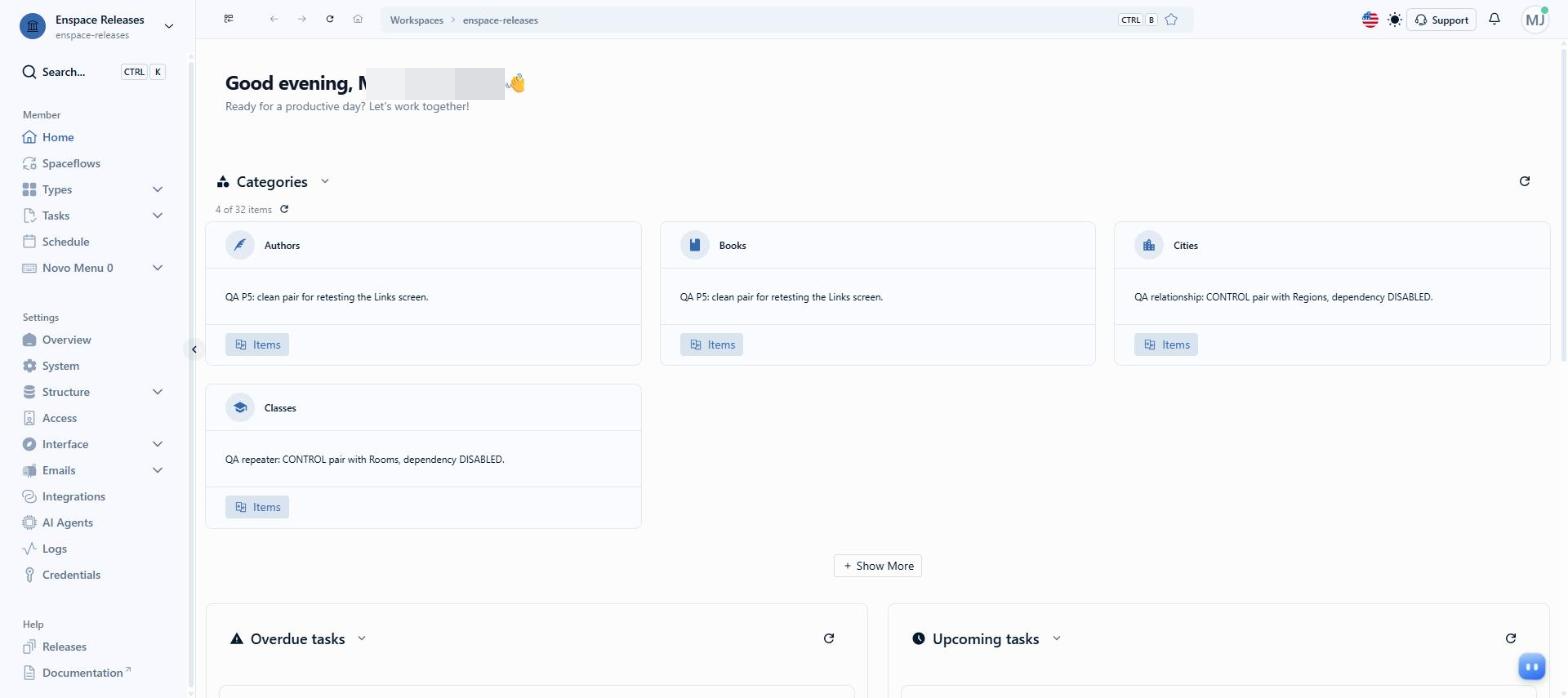This screenshot has width=1568, height=698.
Task: Open Items of the Books card
Action: pos(712,344)
